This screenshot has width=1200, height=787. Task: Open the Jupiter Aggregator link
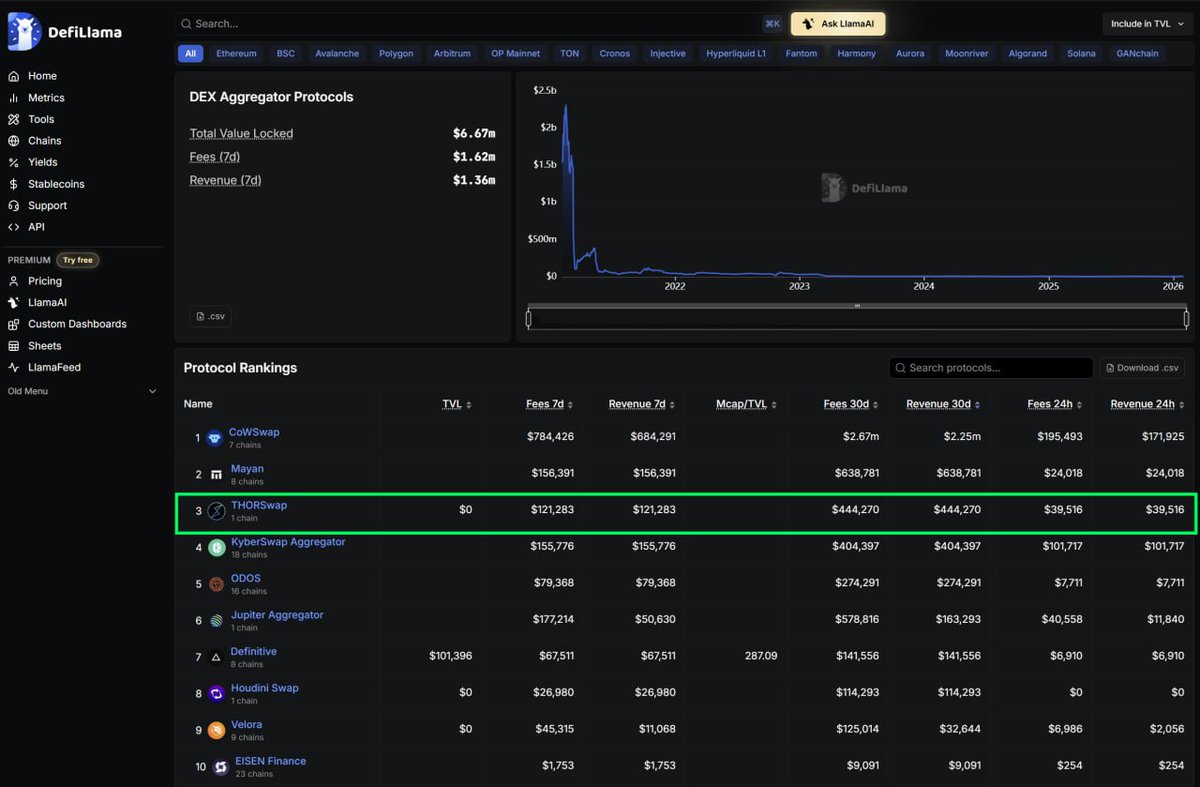tap(277, 615)
